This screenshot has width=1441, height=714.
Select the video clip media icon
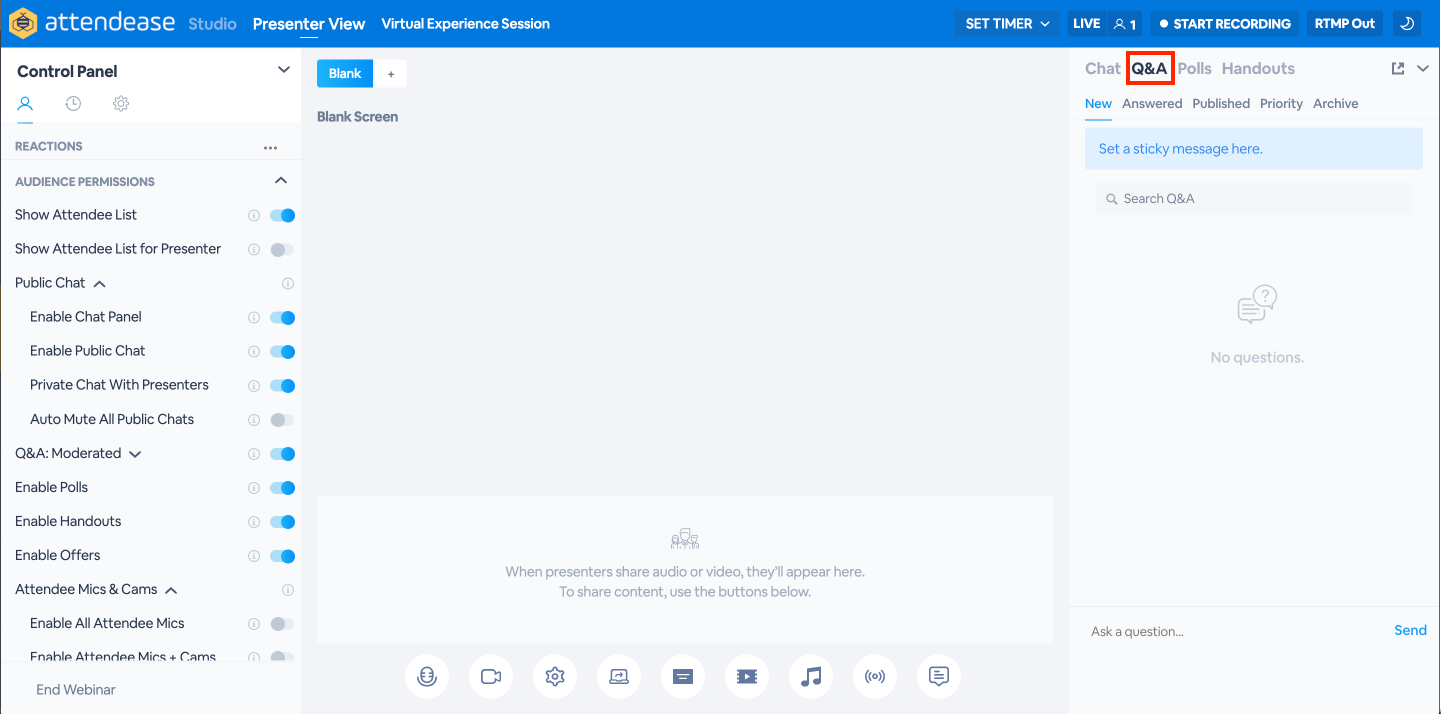pos(747,676)
